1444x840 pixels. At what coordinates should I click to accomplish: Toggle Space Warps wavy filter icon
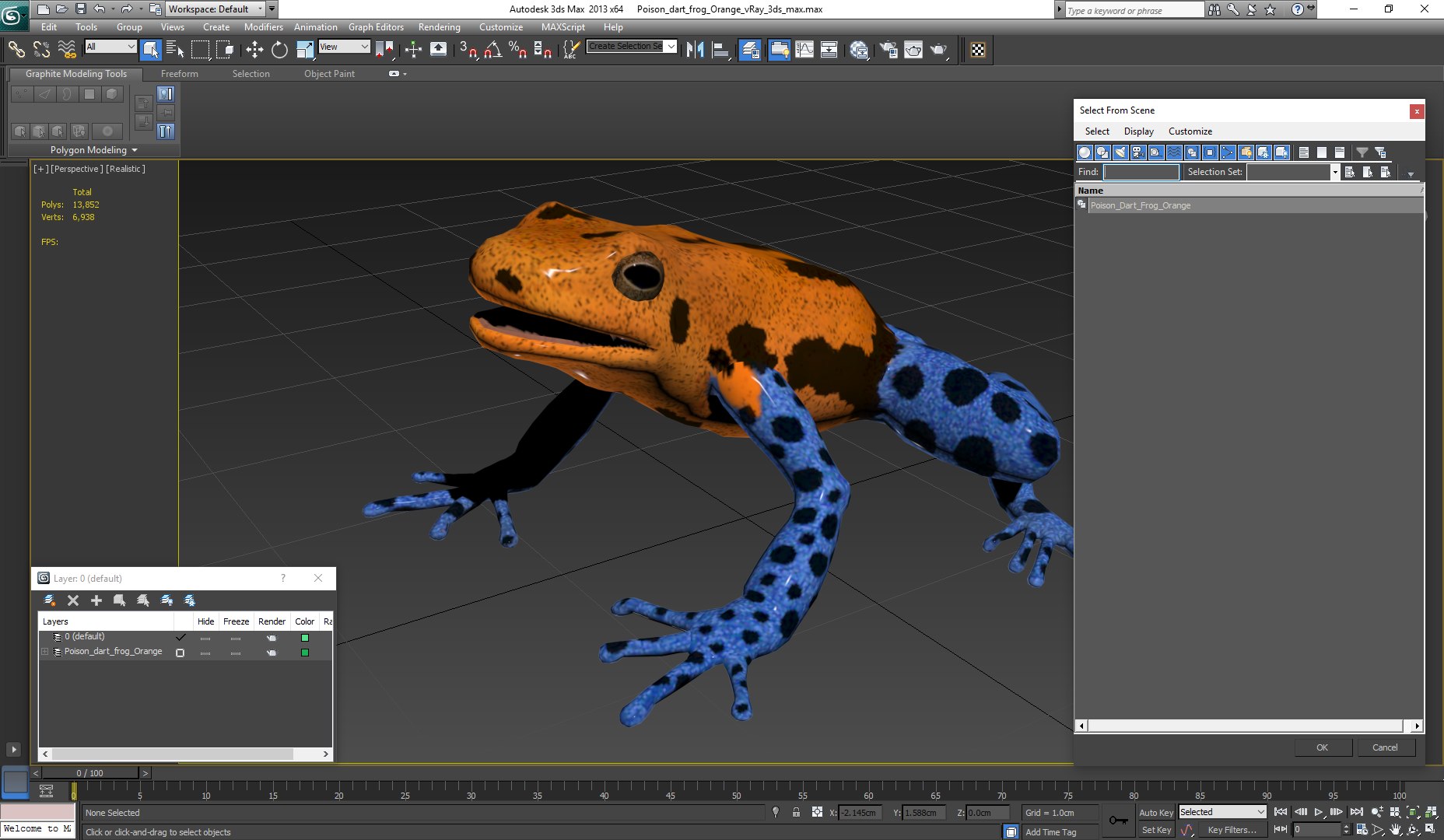pos(1174,152)
